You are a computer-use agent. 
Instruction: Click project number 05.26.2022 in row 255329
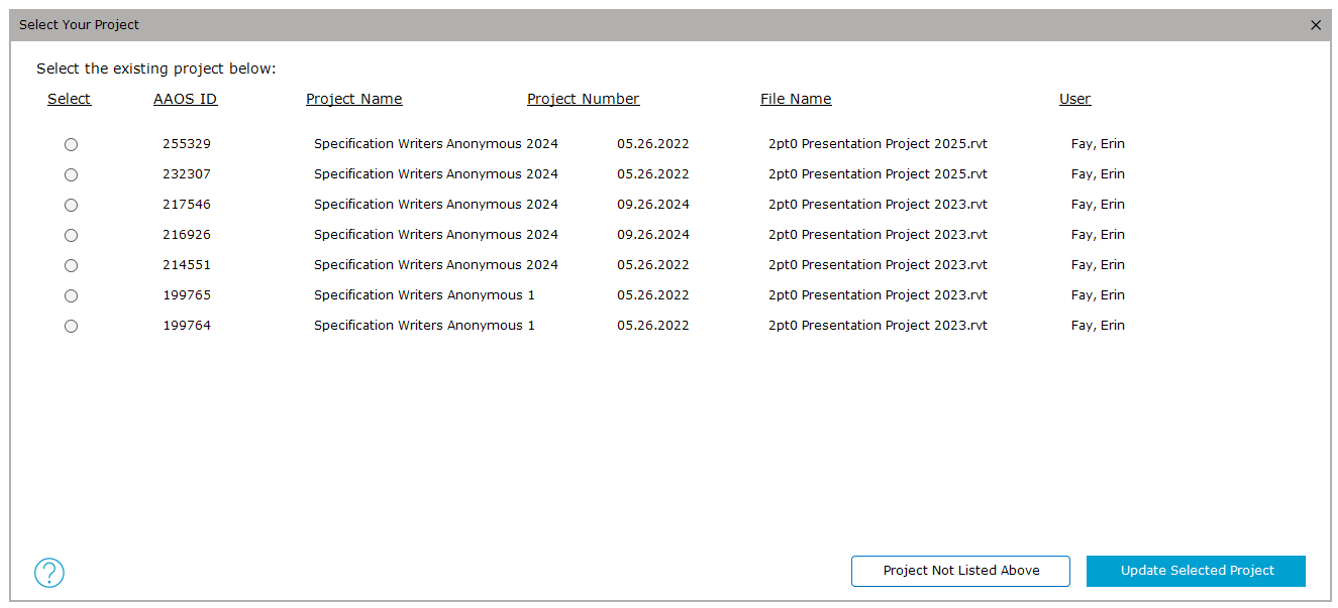(653, 144)
